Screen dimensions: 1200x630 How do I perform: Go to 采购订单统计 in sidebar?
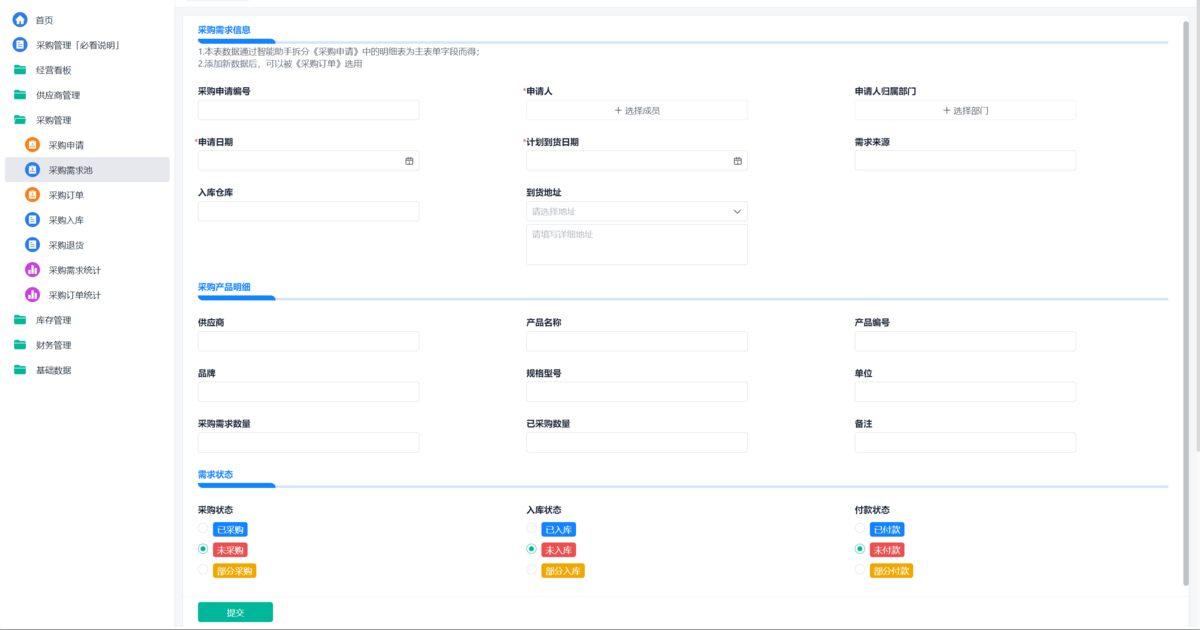click(75, 295)
